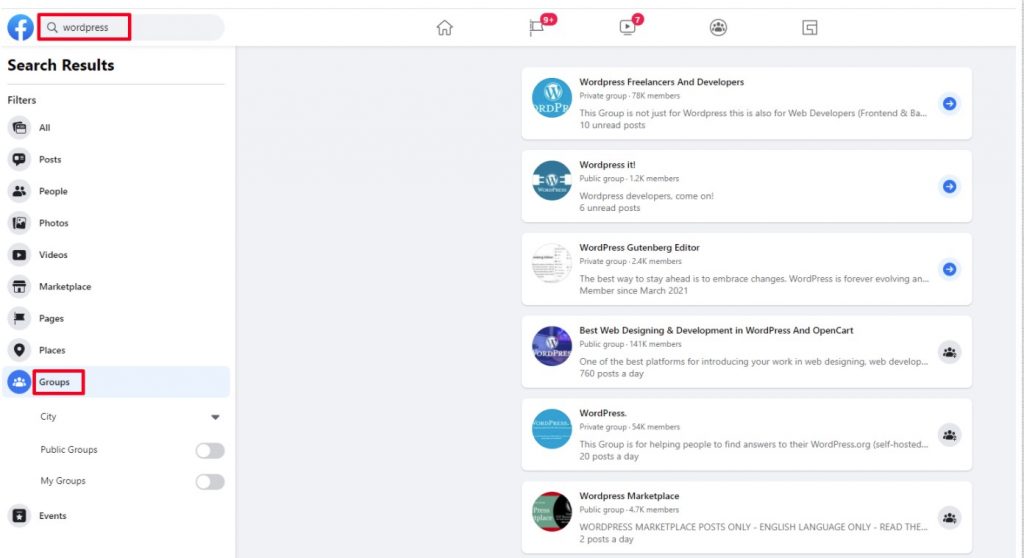Toggle the Public Groups switch
The height and width of the screenshot is (558, 1024).
pyautogui.click(x=210, y=450)
